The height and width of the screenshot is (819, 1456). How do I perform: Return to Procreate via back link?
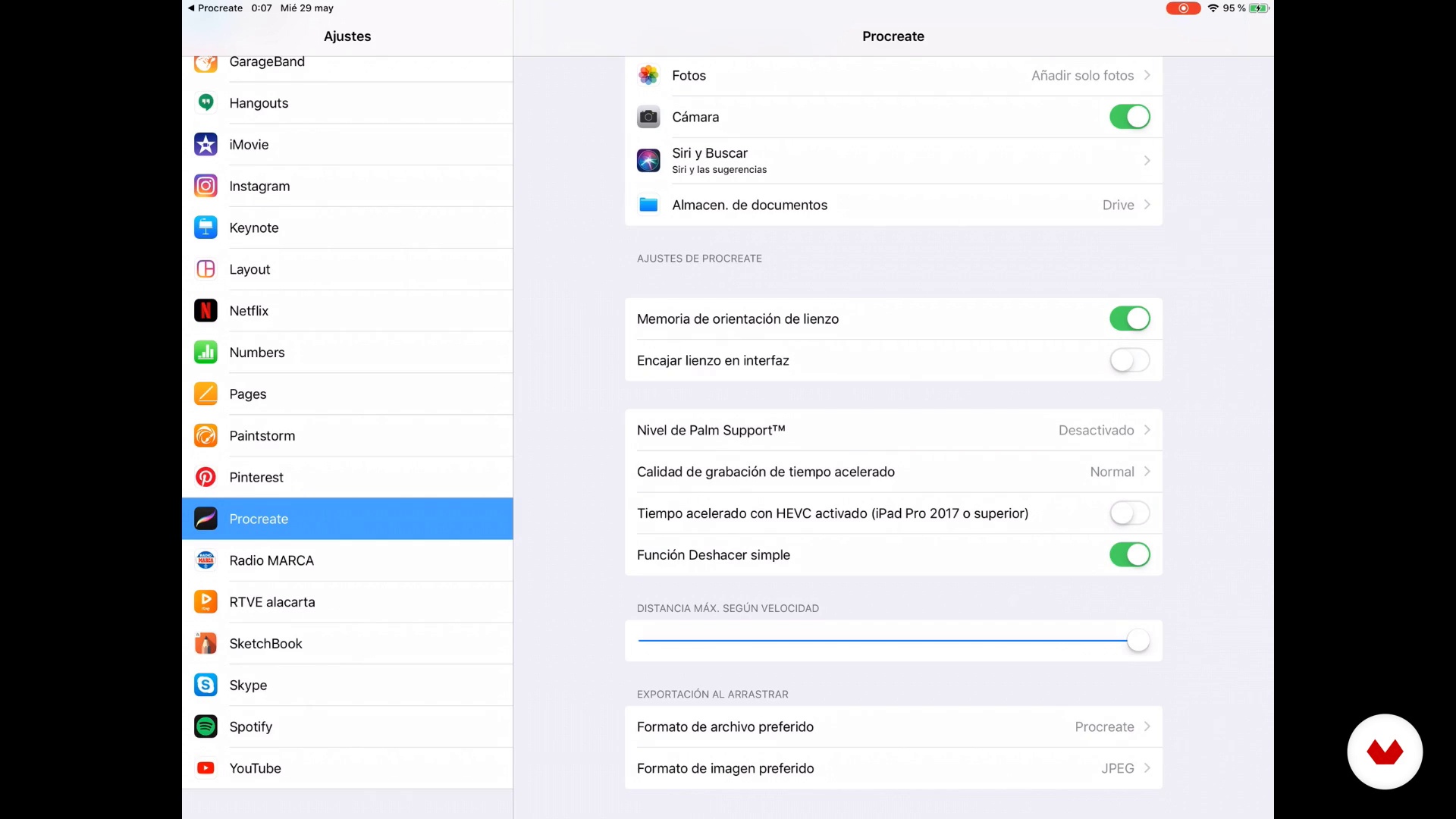215,8
